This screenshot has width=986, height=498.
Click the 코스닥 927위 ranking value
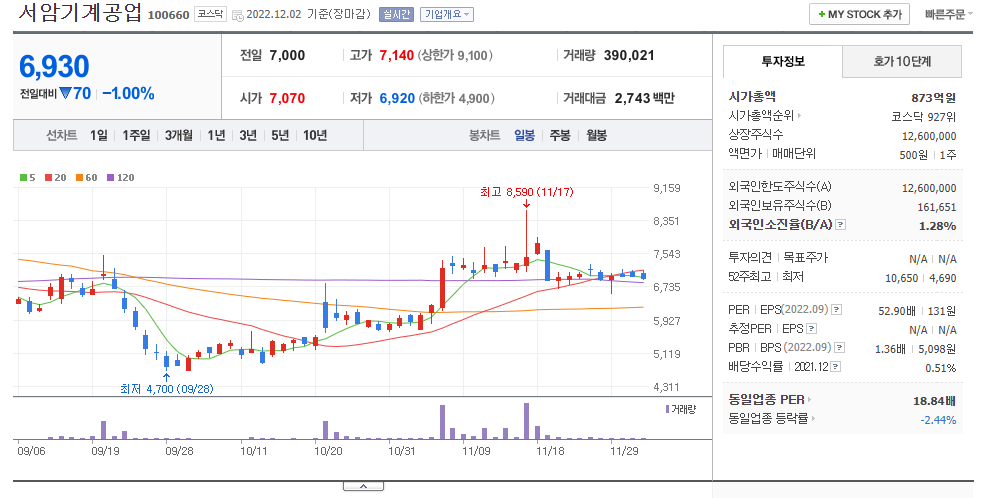924,116
